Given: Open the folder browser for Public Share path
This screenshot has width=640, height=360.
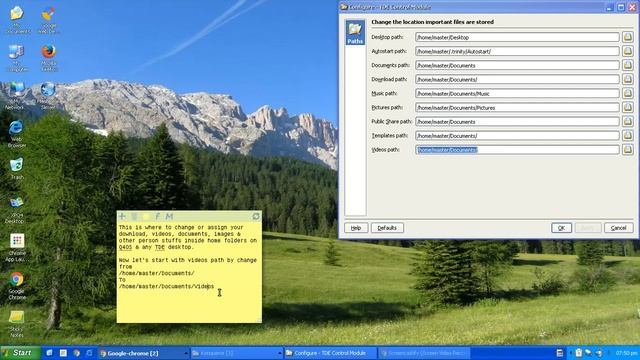Looking at the screenshot, I should (627, 122).
